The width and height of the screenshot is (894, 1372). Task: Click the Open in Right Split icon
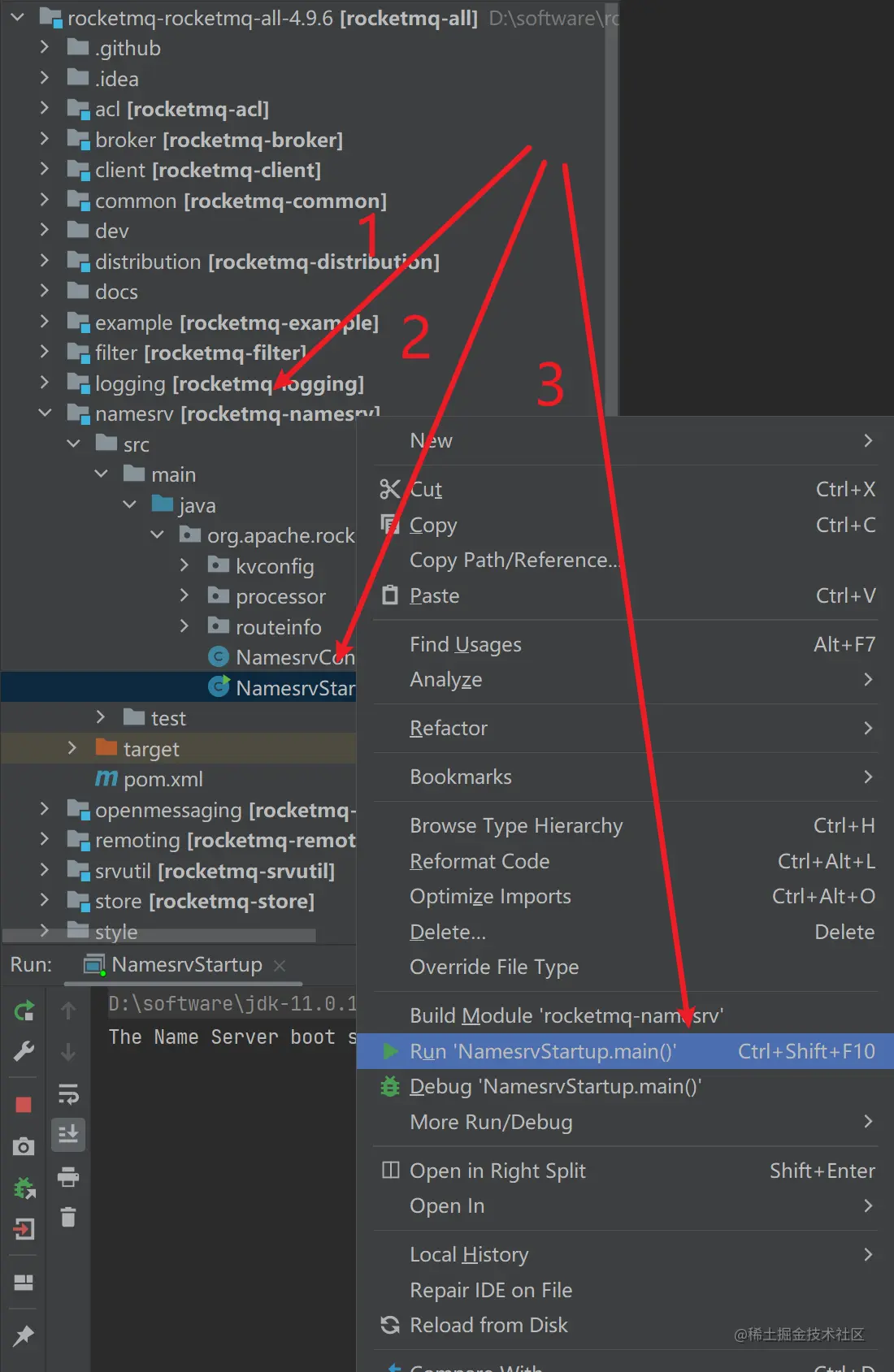pyautogui.click(x=390, y=1170)
